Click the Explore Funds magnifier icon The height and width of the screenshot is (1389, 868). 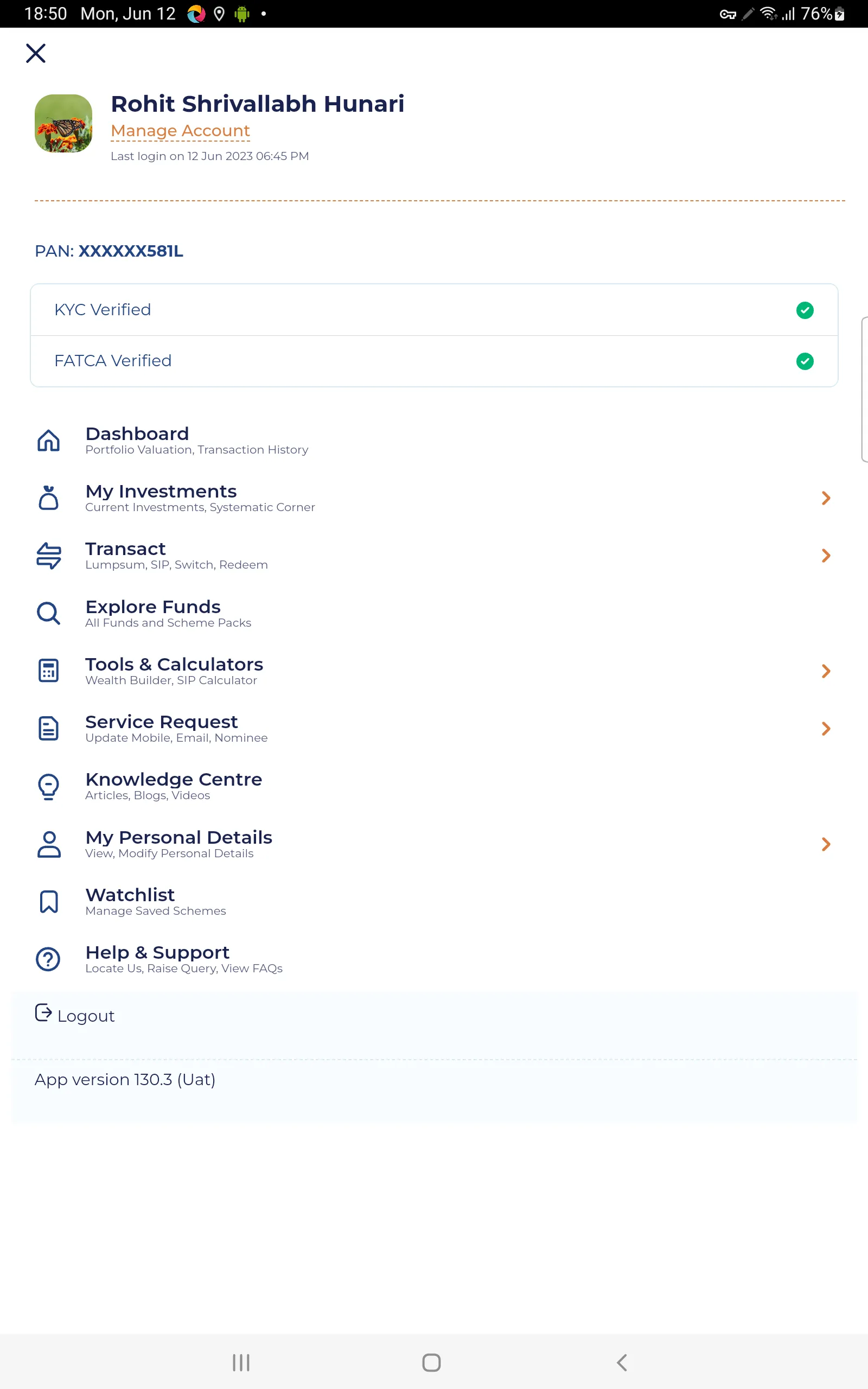click(x=48, y=613)
